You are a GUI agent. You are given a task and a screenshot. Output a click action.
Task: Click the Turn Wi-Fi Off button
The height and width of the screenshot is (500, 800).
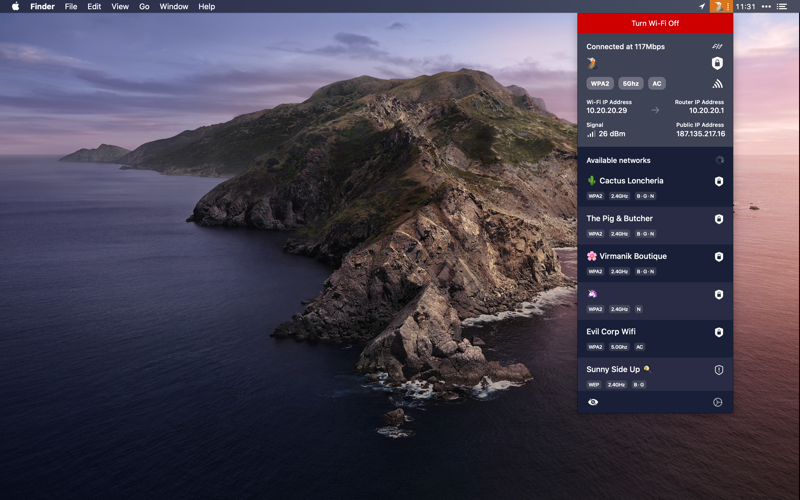pyautogui.click(x=655, y=23)
